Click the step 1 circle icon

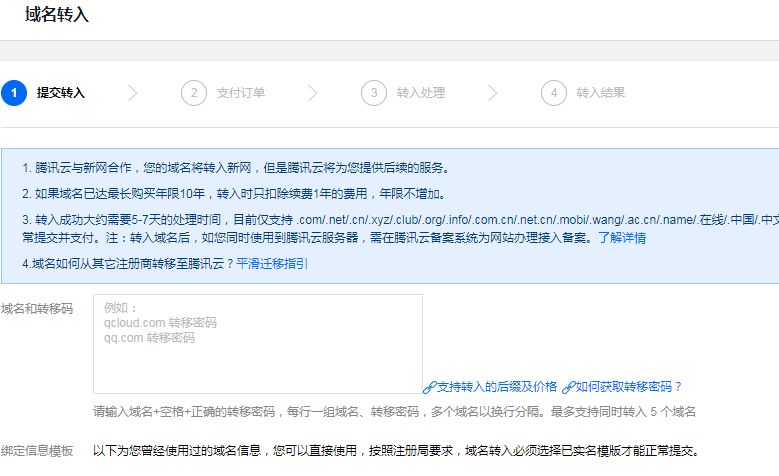[14, 93]
